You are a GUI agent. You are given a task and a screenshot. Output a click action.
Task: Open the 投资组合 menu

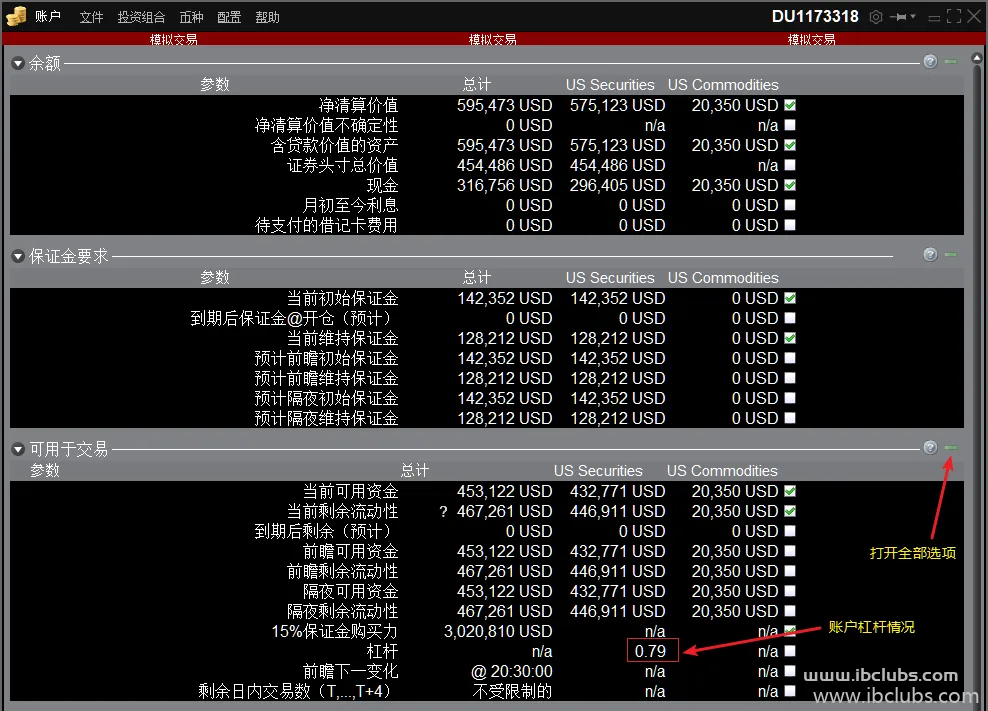click(141, 17)
